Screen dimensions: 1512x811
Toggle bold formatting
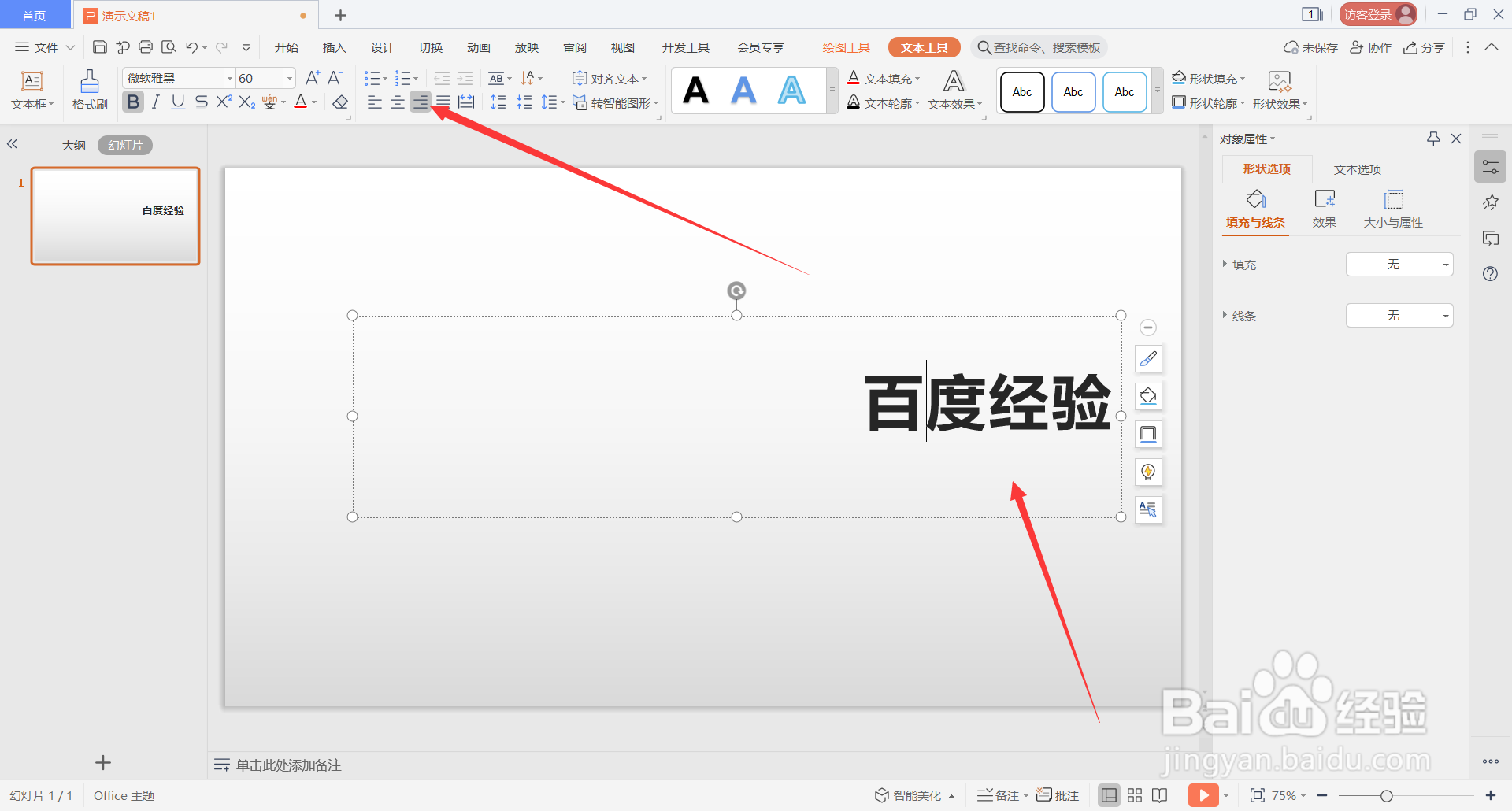pyautogui.click(x=133, y=102)
